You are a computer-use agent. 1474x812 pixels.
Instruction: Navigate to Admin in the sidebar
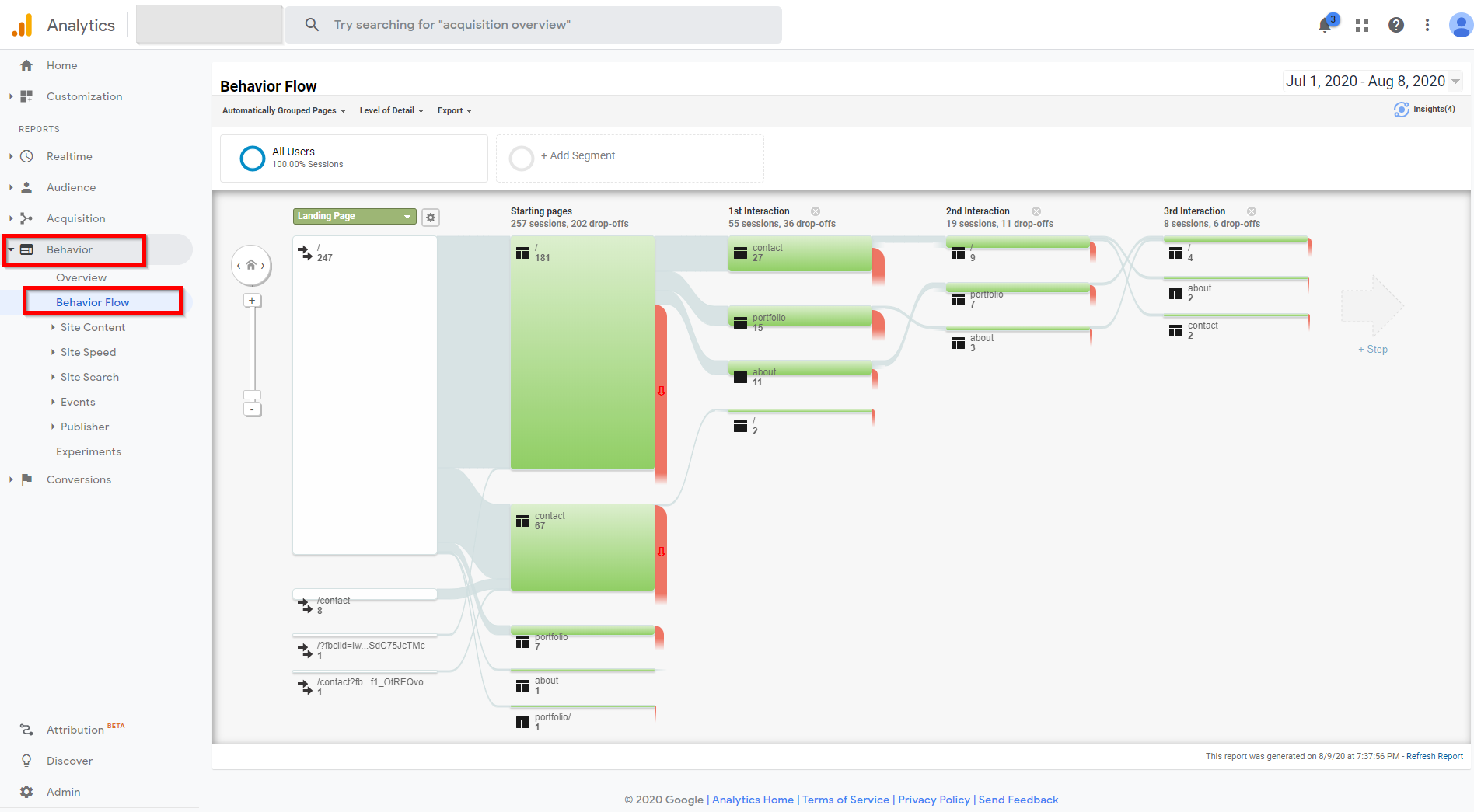[63, 791]
